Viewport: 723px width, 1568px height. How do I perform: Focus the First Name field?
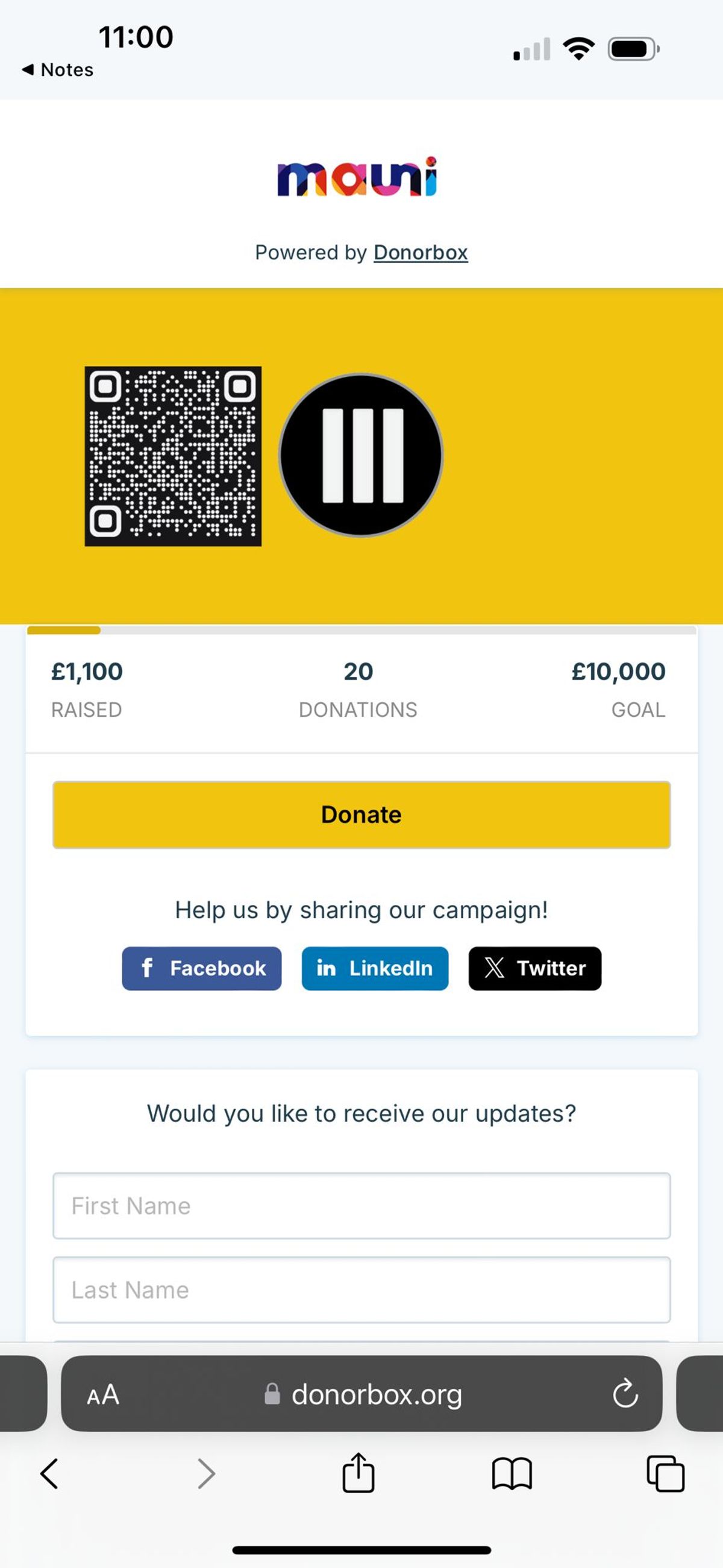click(361, 1205)
